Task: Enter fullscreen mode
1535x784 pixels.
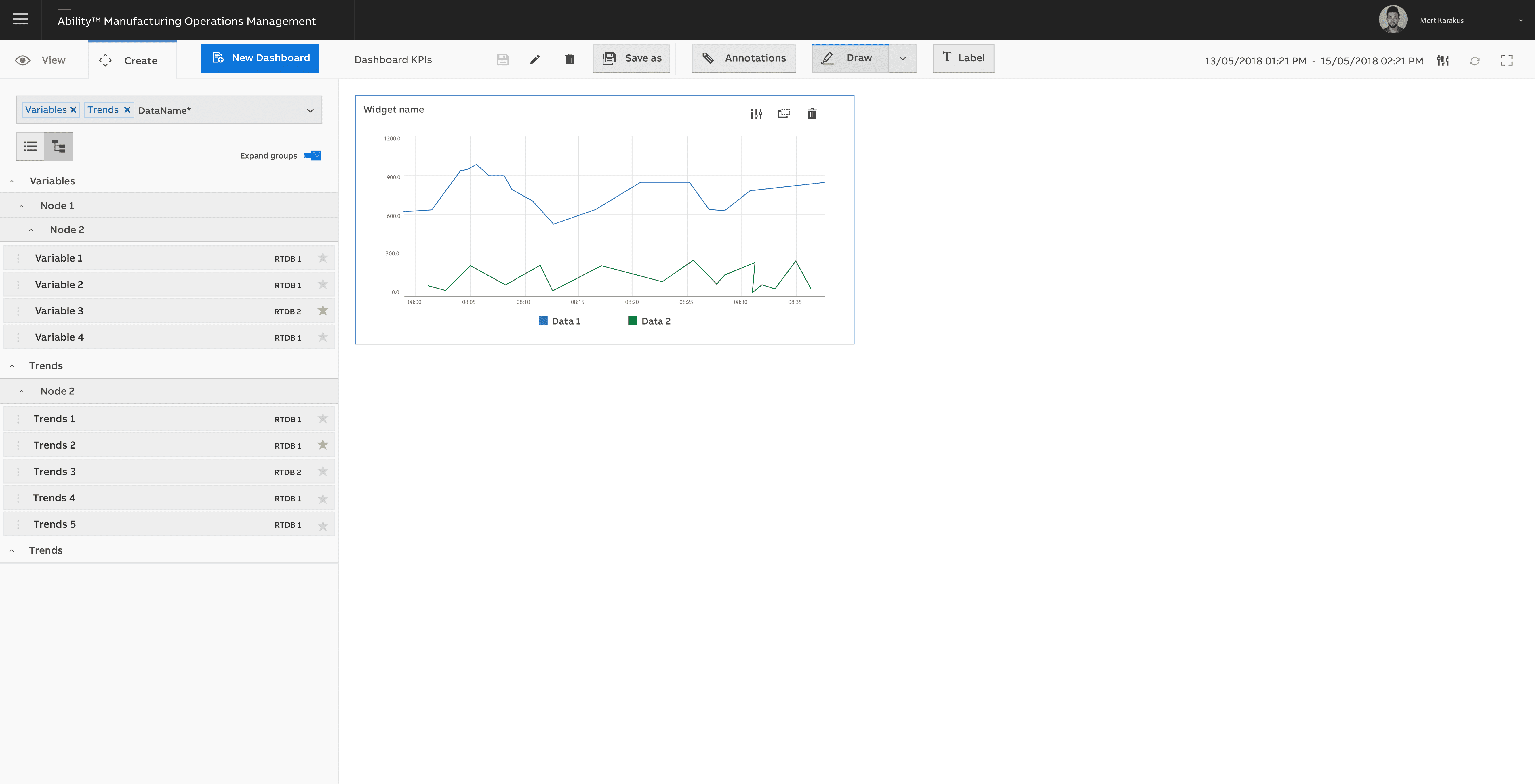Action: click(x=1507, y=60)
